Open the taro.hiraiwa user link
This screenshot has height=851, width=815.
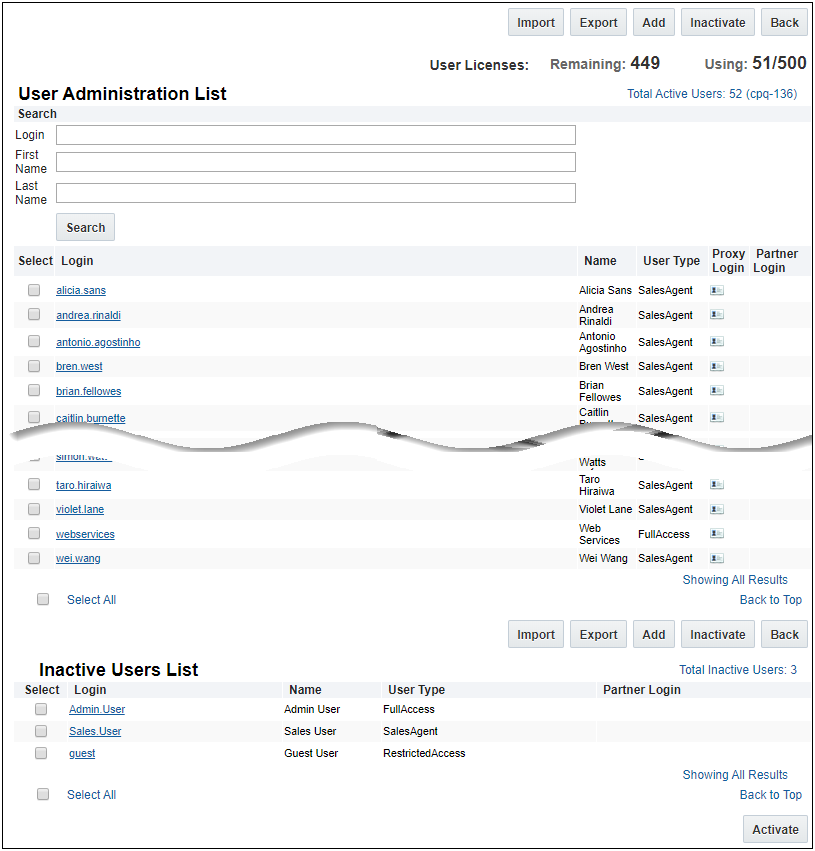coord(84,485)
